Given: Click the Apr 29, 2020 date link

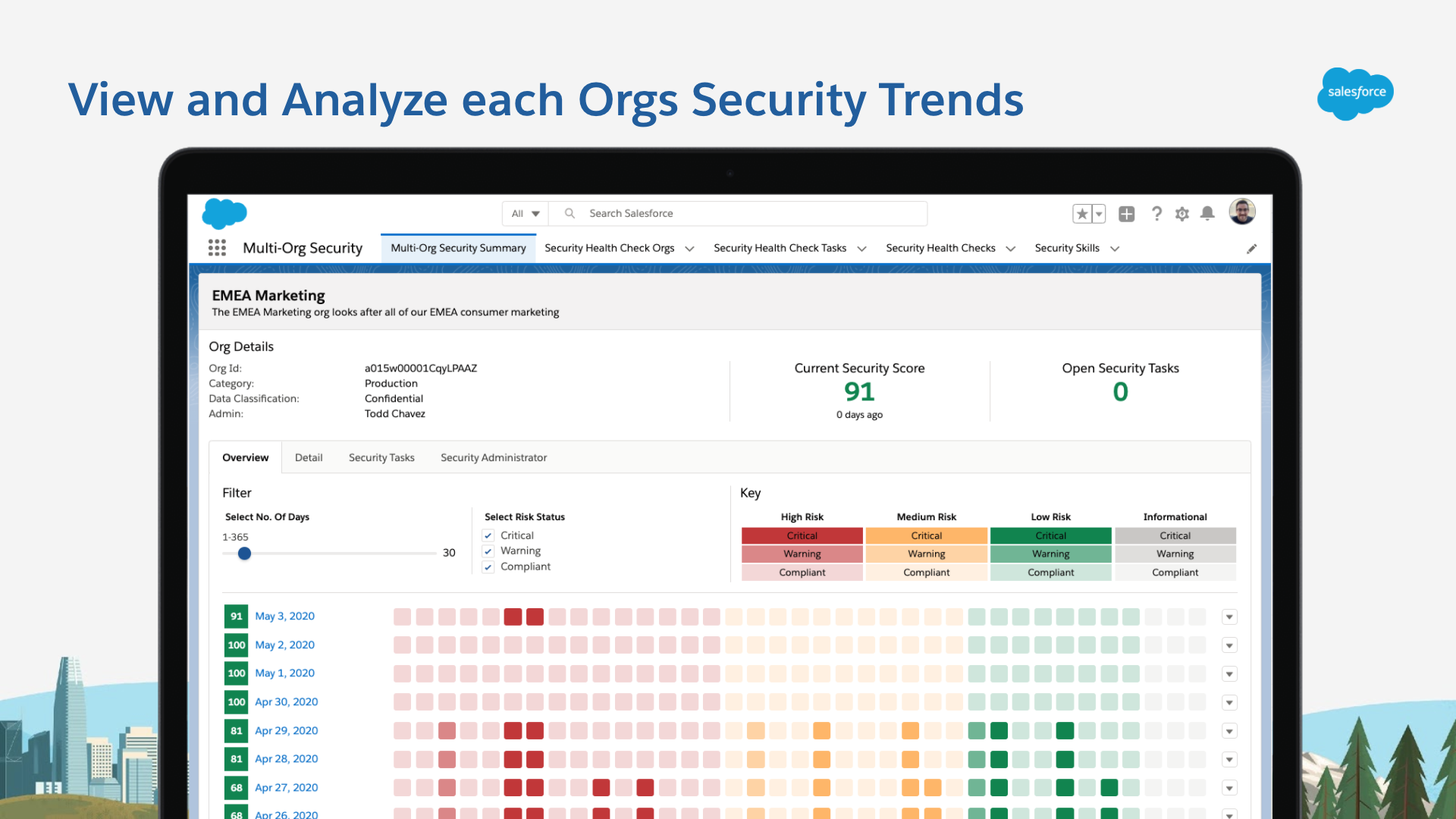Looking at the screenshot, I should tap(287, 730).
